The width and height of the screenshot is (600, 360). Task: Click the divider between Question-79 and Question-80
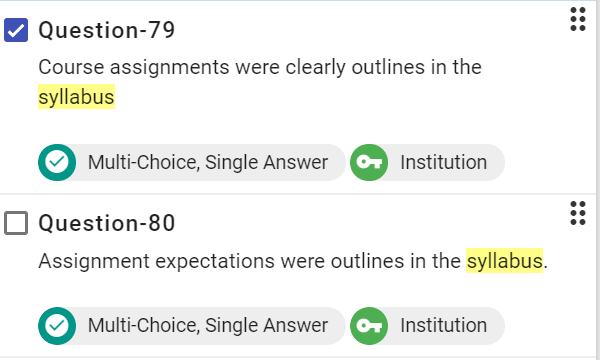pyautogui.click(x=298, y=194)
